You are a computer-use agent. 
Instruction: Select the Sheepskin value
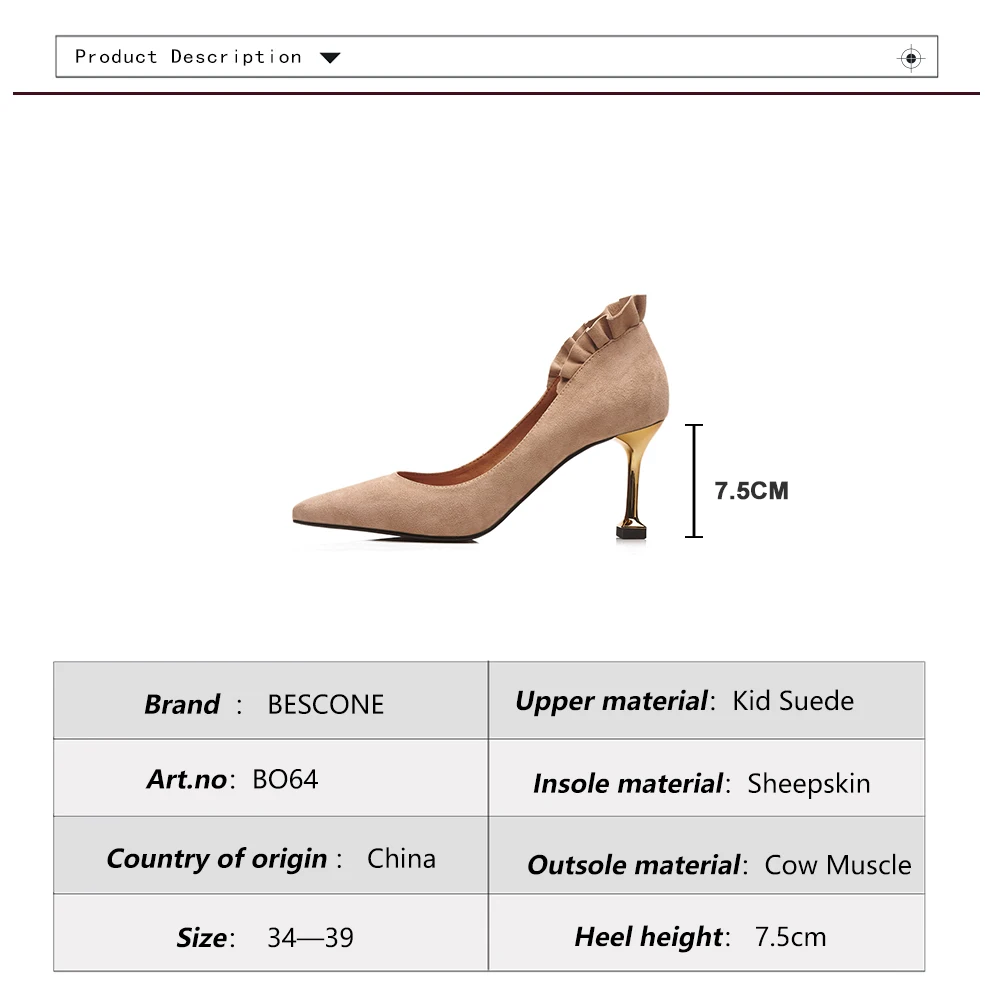pos(809,784)
